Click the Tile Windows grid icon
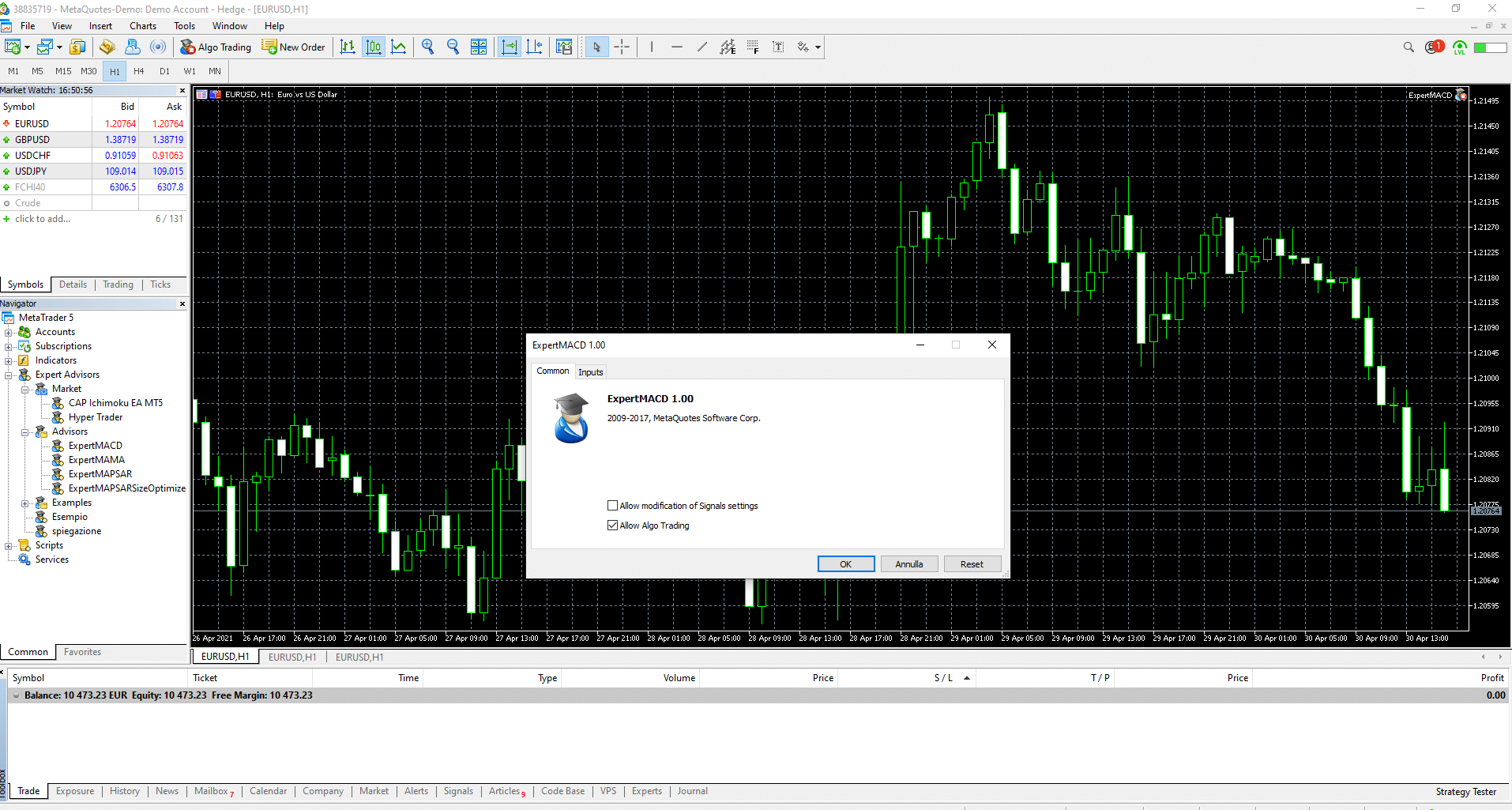1512x810 pixels. click(x=479, y=47)
